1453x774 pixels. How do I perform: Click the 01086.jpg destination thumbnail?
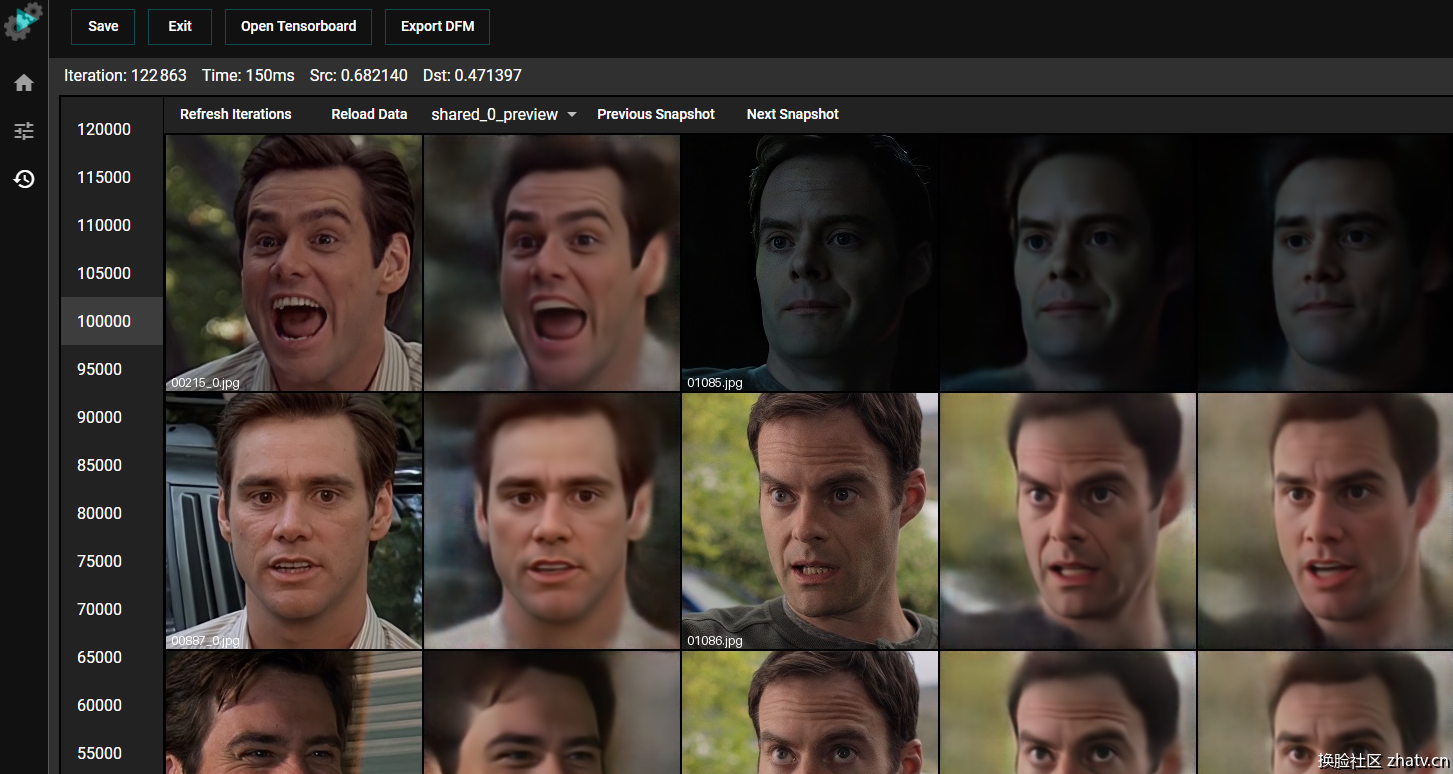(810, 521)
